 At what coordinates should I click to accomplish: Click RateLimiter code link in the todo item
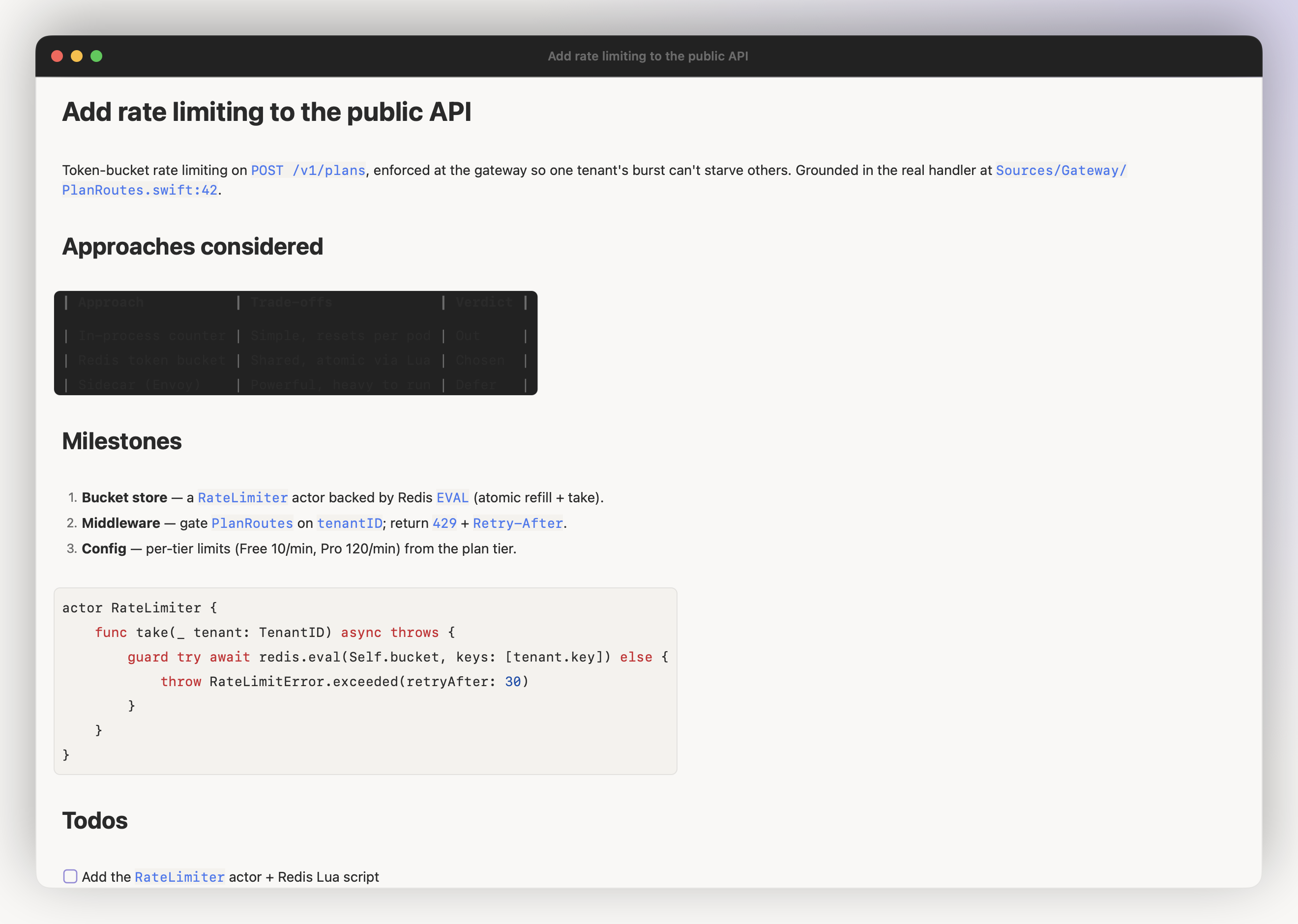[x=179, y=877]
